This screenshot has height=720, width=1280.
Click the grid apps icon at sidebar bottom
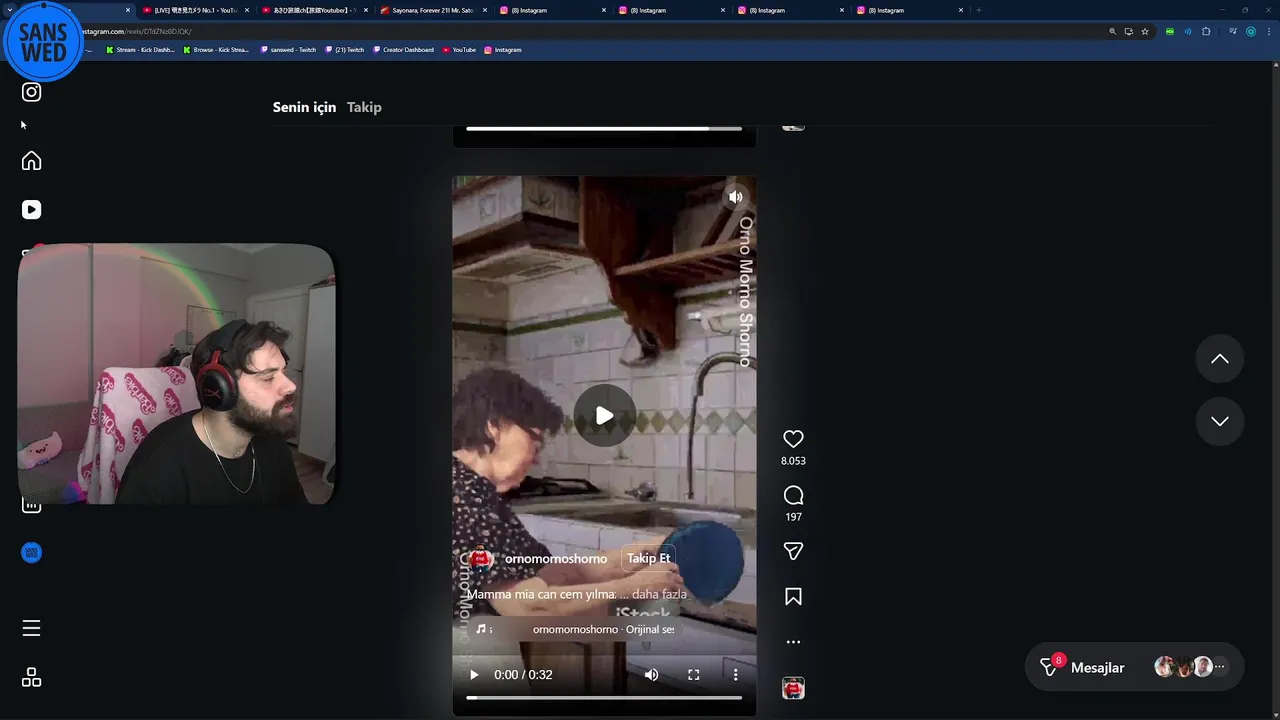click(x=31, y=678)
